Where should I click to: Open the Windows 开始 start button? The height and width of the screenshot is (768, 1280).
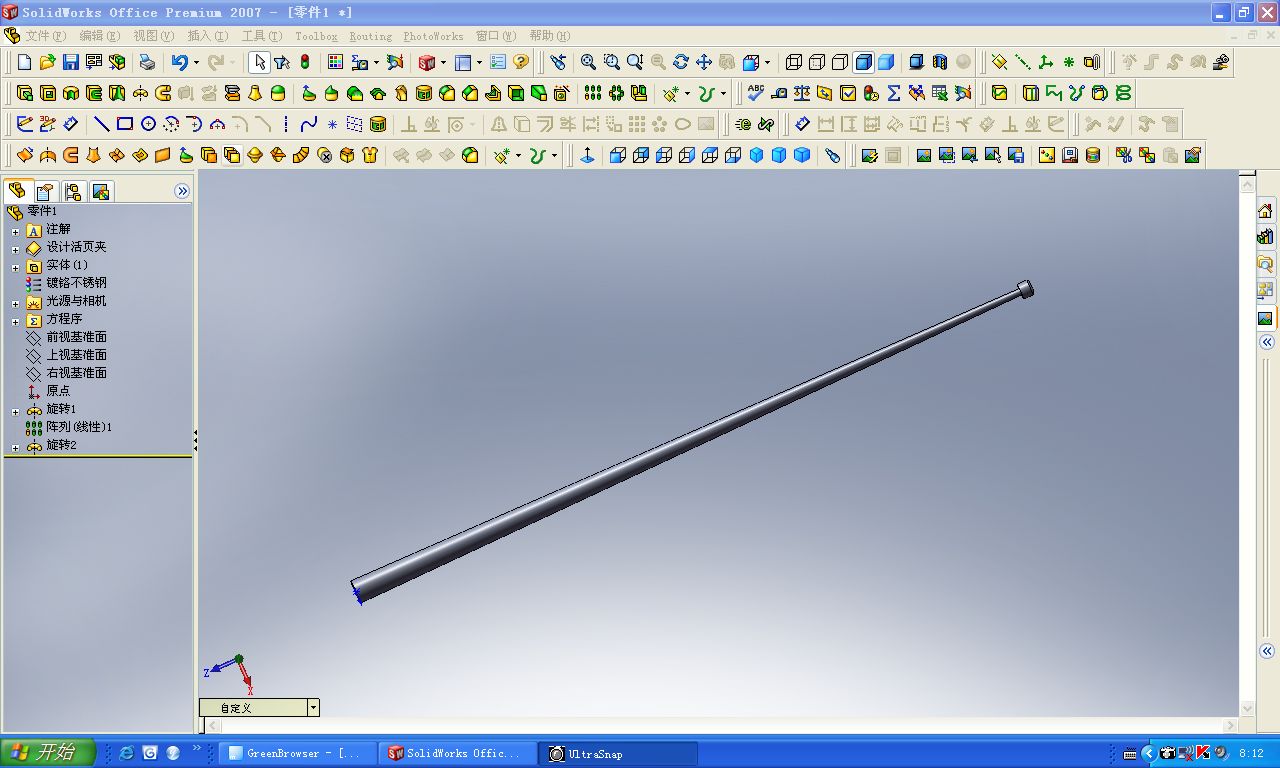[48, 753]
